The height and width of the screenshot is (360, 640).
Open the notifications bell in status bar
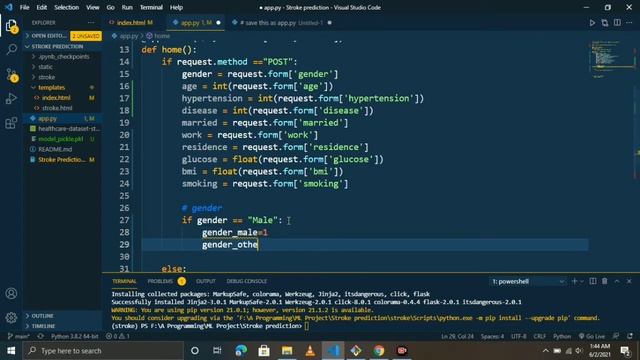pyautogui.click(x=630, y=336)
